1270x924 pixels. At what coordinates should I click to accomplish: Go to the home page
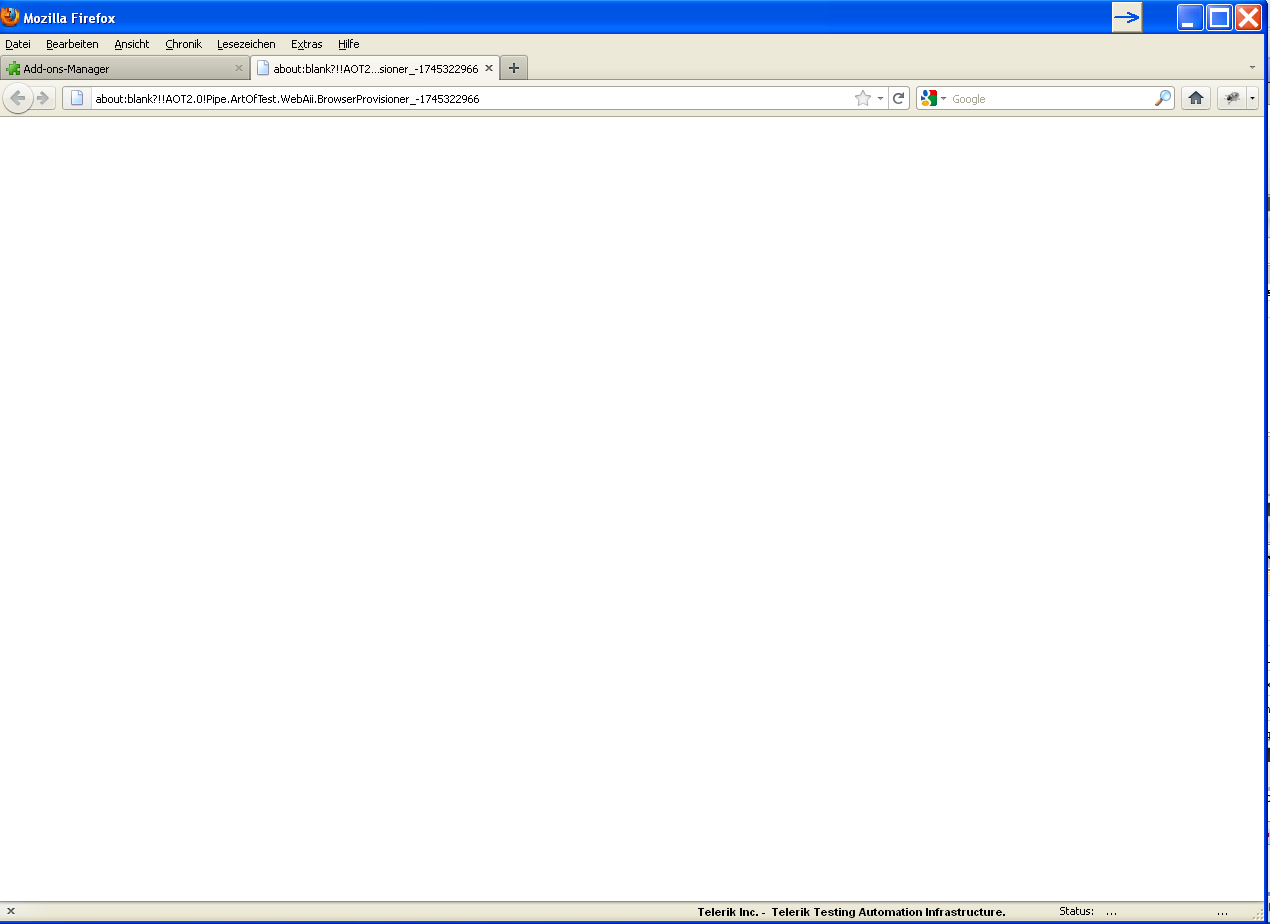click(x=1195, y=98)
